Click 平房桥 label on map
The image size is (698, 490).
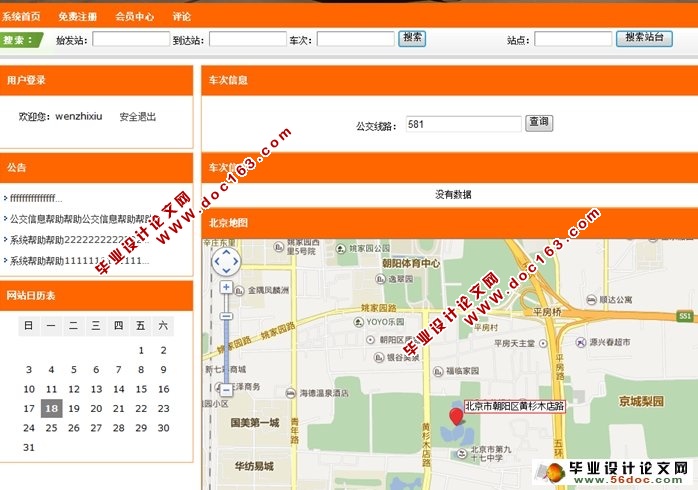(547, 312)
